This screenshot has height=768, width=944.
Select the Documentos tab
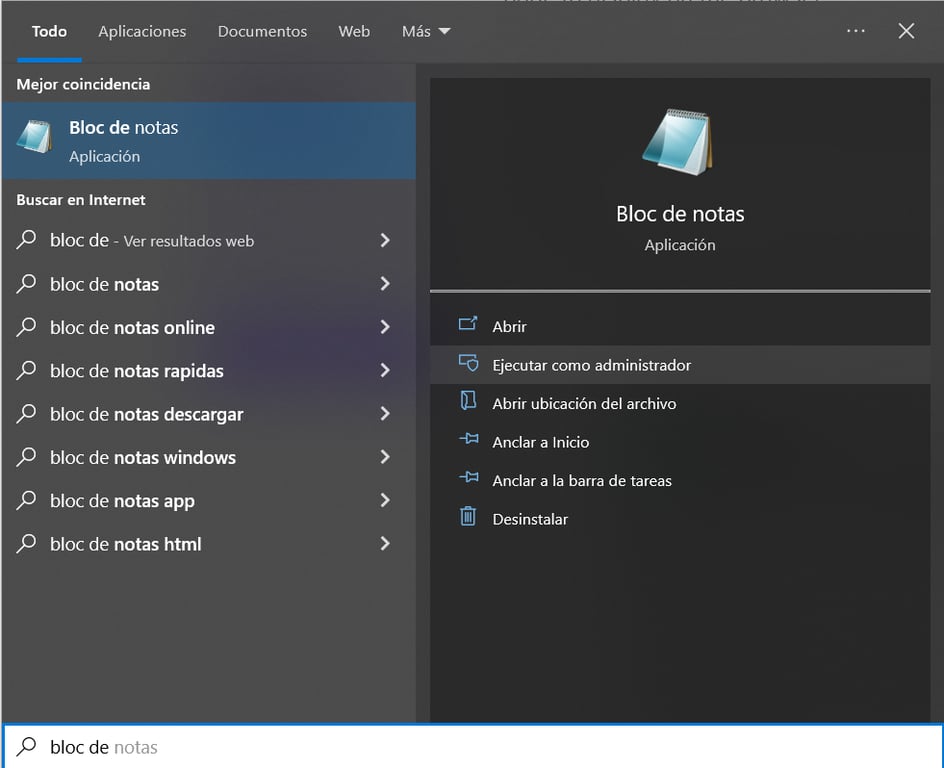click(x=262, y=31)
